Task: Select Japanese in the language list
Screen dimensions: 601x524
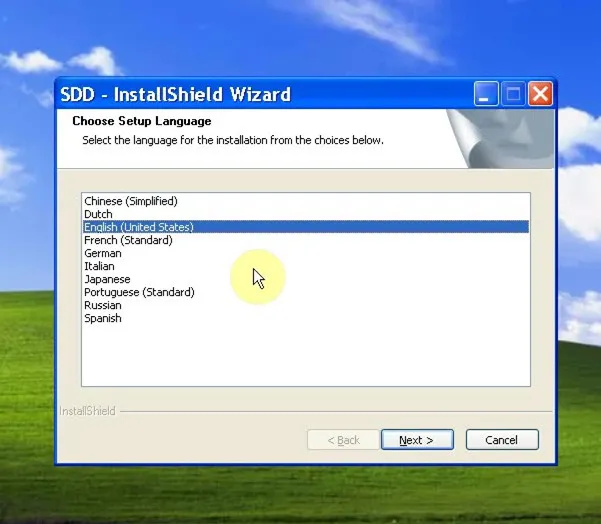Action: (x=107, y=279)
